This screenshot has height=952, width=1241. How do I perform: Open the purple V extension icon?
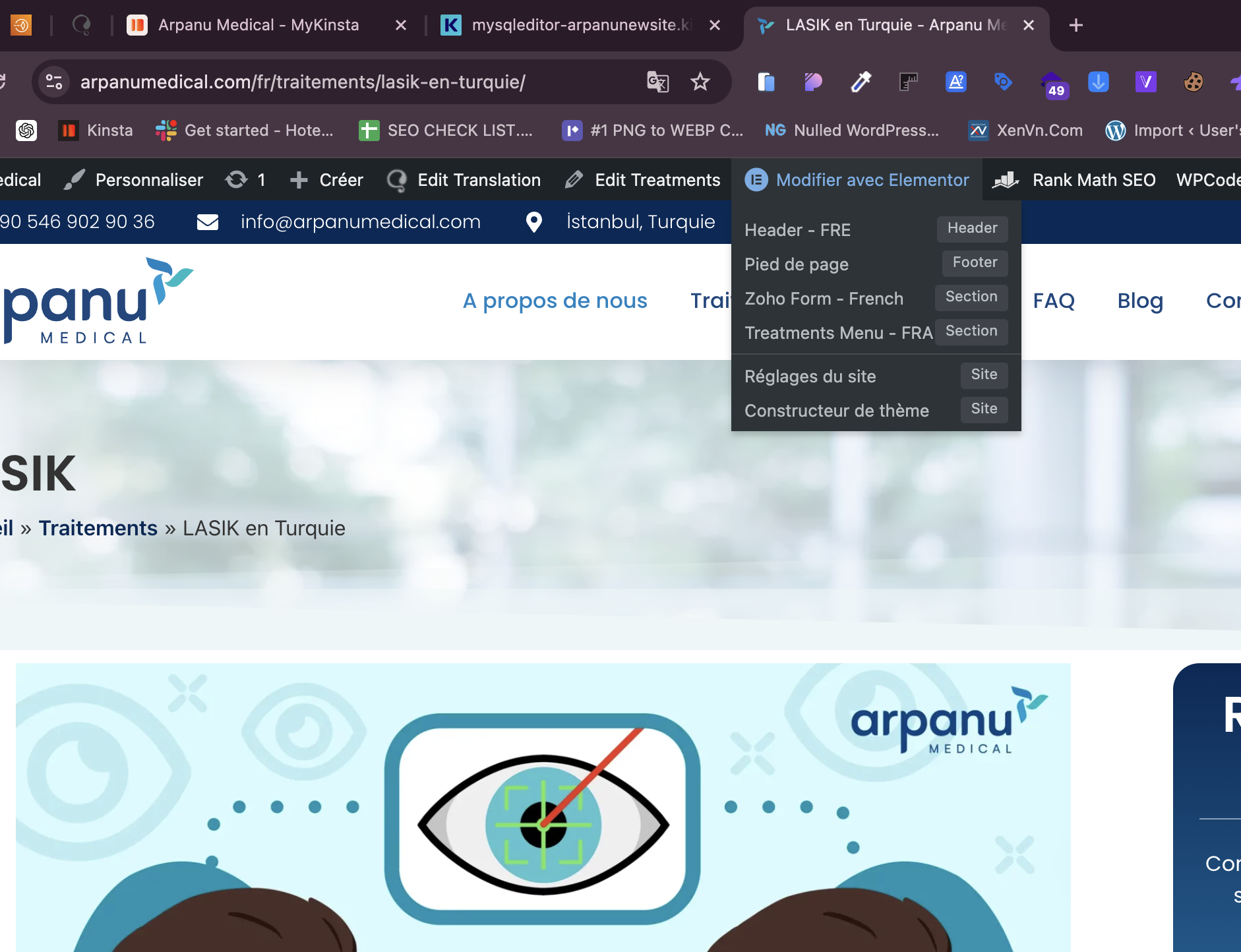coord(1145,82)
